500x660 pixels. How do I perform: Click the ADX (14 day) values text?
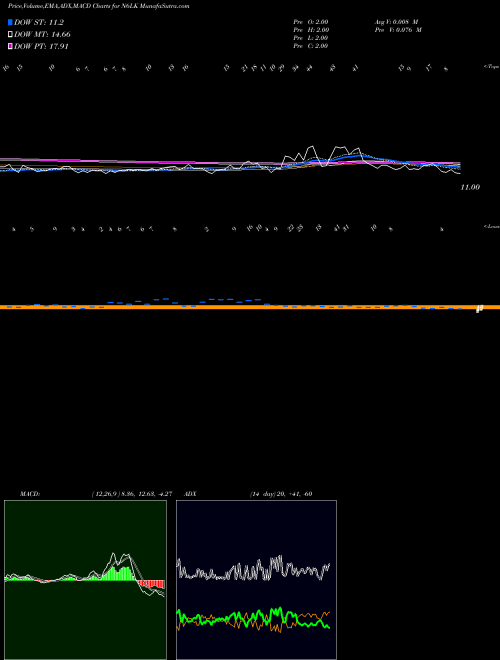coord(281,494)
